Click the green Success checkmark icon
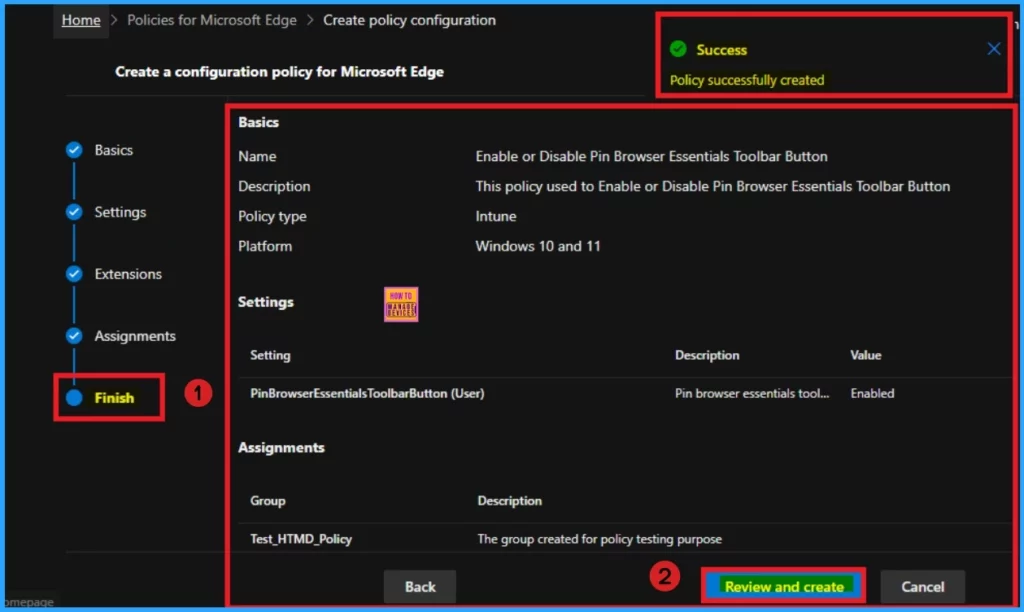The width and height of the screenshot is (1024, 612). point(678,49)
